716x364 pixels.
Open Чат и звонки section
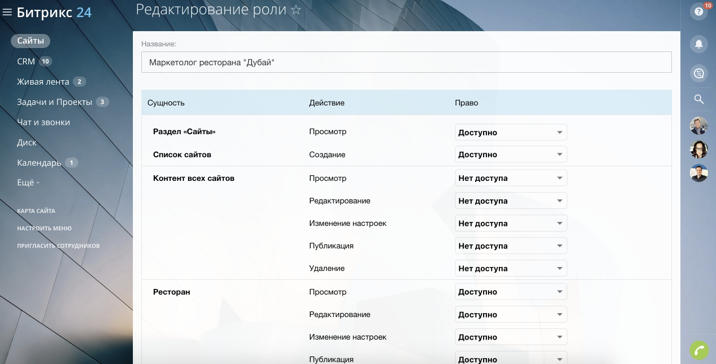pos(43,122)
